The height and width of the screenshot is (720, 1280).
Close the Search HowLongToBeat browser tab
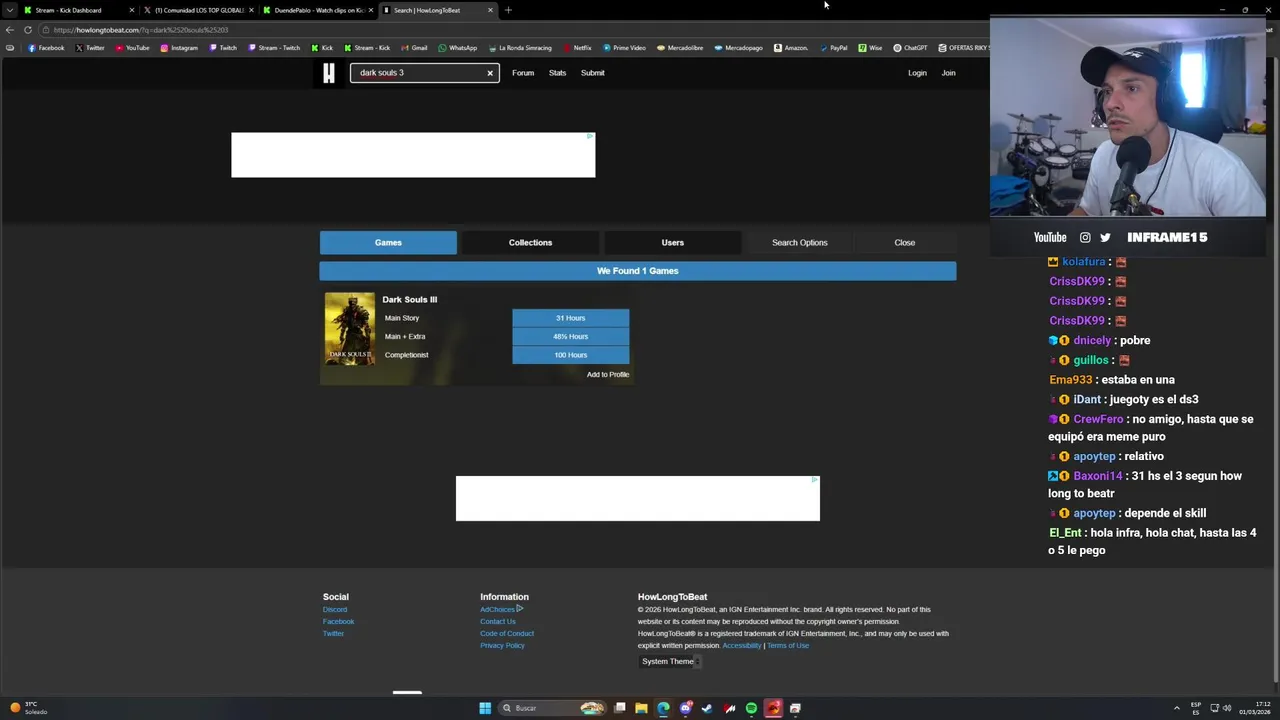(490, 10)
